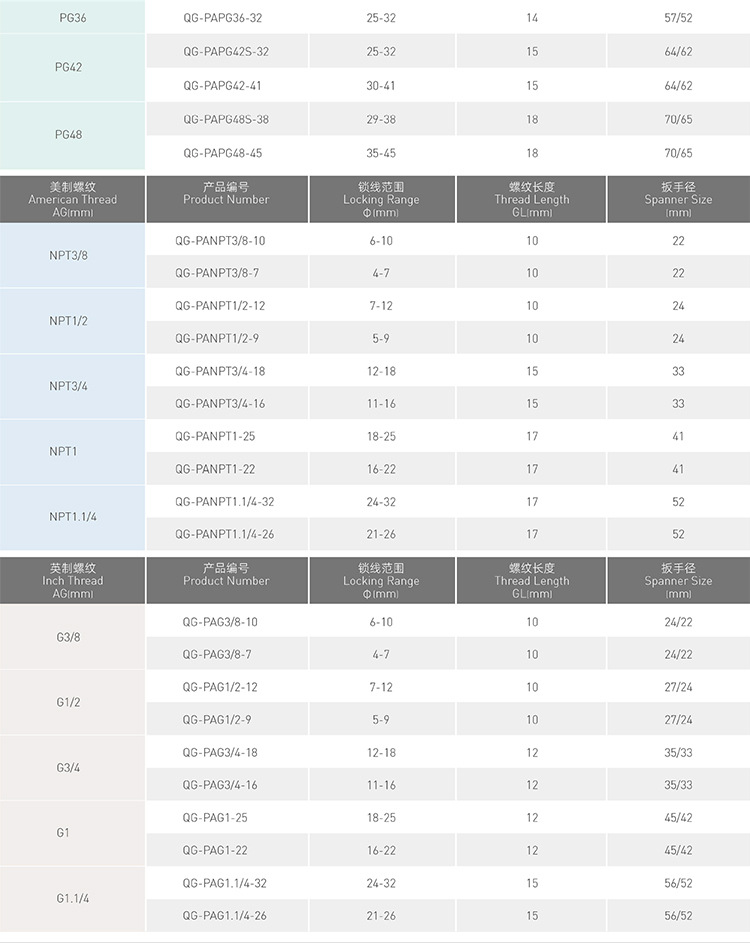Click locking range 35-45 for QG-PAPG48-45
This screenshot has width=750, height=943.
(381, 153)
